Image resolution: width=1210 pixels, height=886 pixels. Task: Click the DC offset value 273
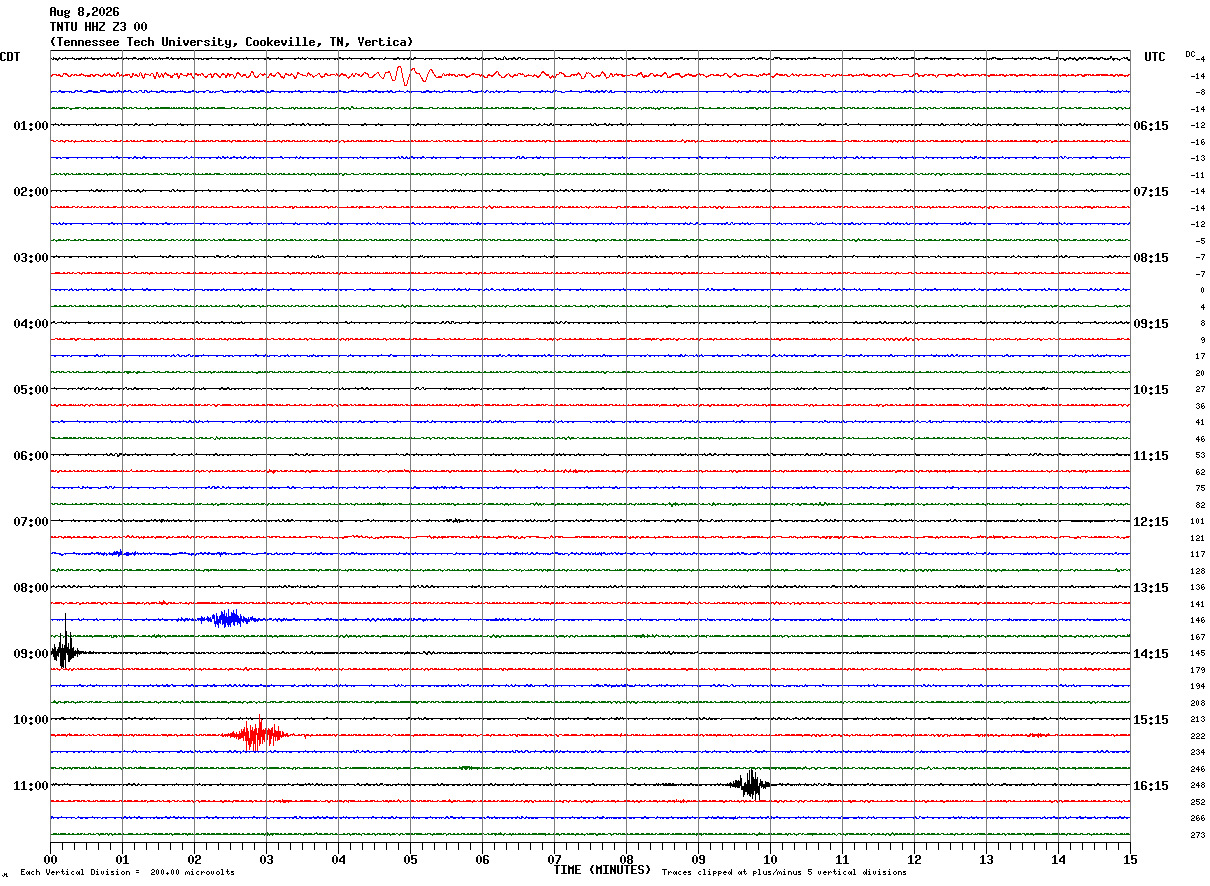coord(1197,835)
